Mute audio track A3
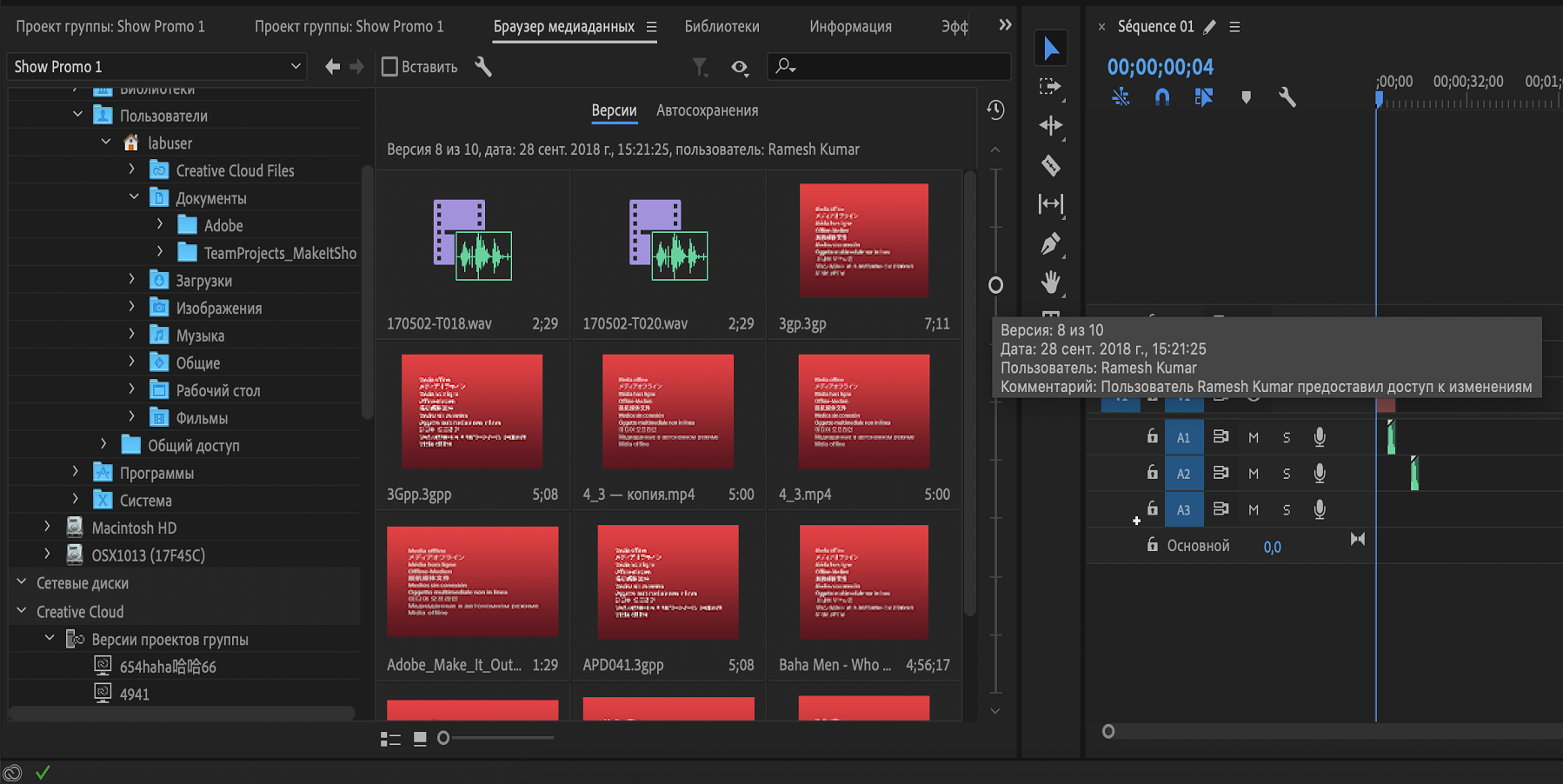This screenshot has width=1563, height=784. pyautogui.click(x=1254, y=510)
